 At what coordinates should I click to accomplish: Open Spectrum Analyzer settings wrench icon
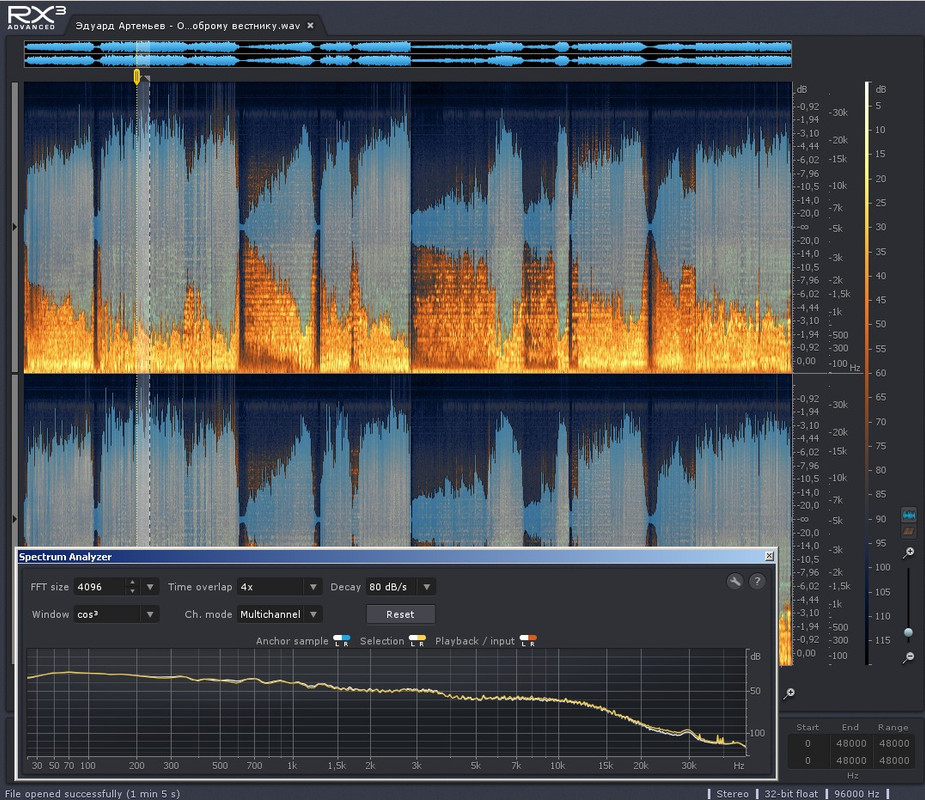pos(734,582)
